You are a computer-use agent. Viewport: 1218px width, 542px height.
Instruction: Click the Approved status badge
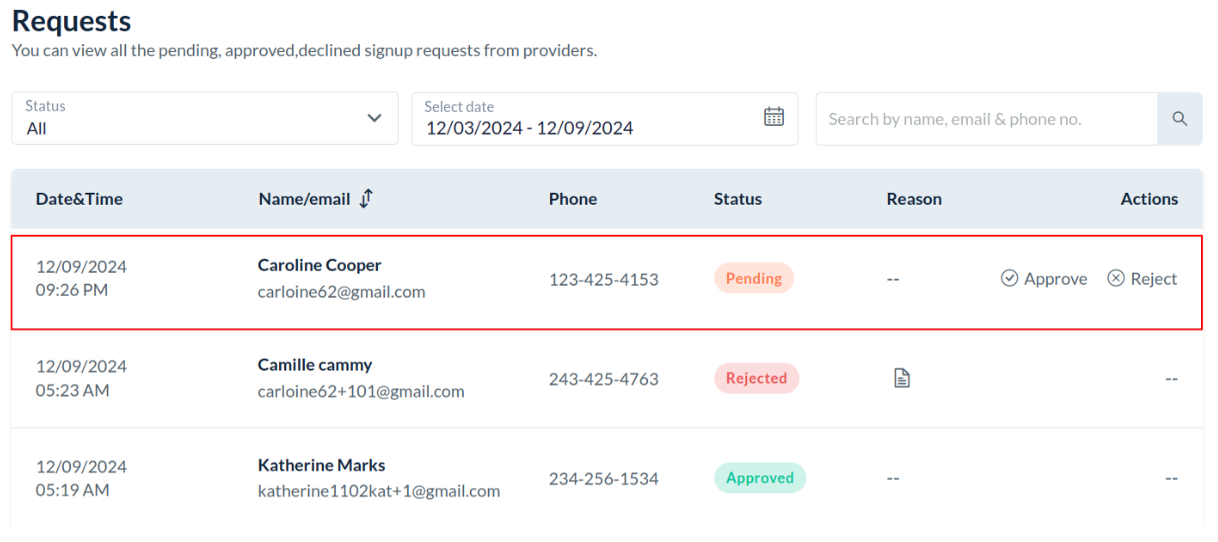tap(760, 478)
